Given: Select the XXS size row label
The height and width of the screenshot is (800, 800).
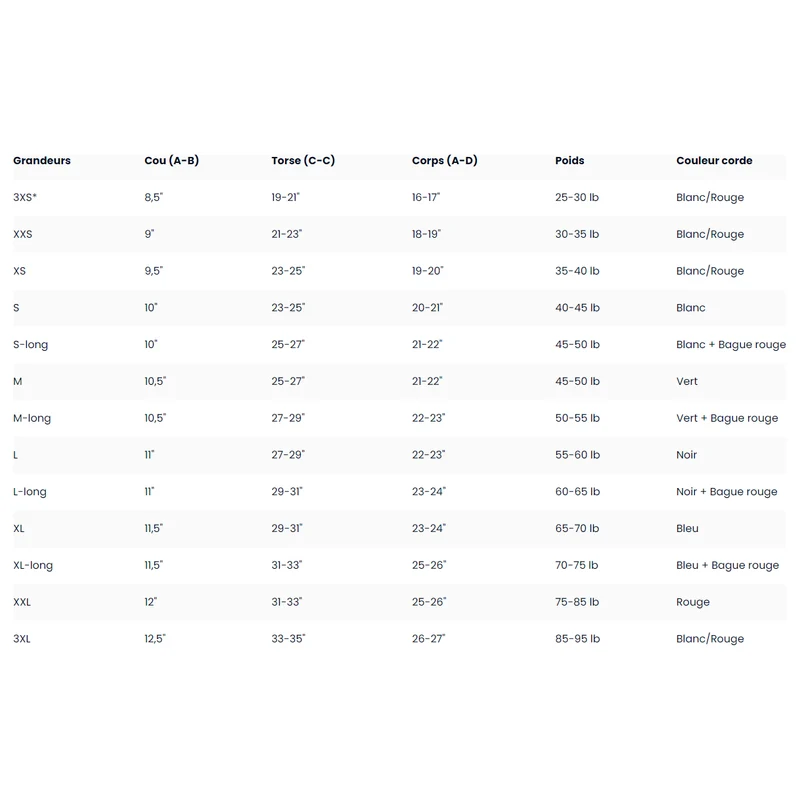Looking at the screenshot, I should click(22, 234).
